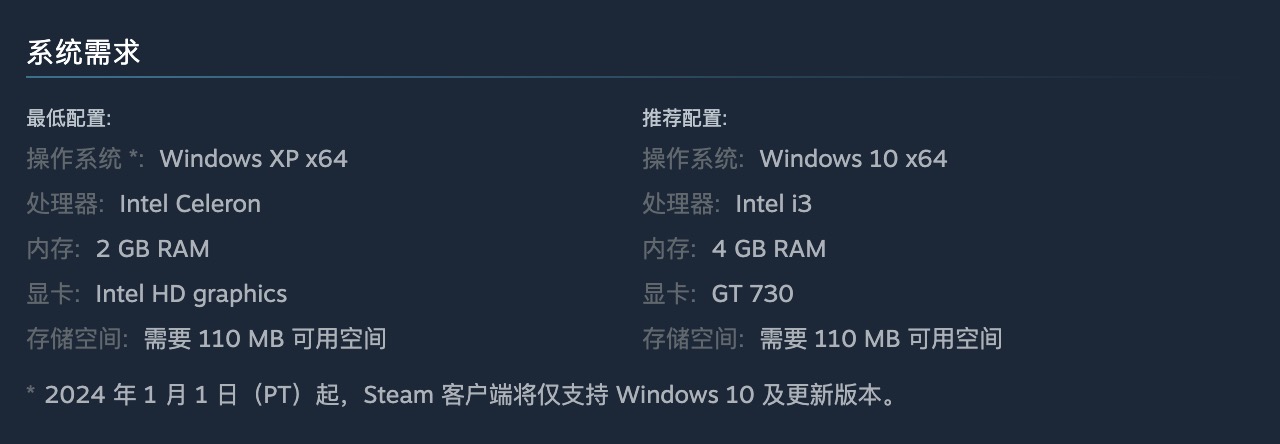Viewport: 1280px width, 444px height.
Task: Click the Intel HD graphics value
Action: [191, 294]
